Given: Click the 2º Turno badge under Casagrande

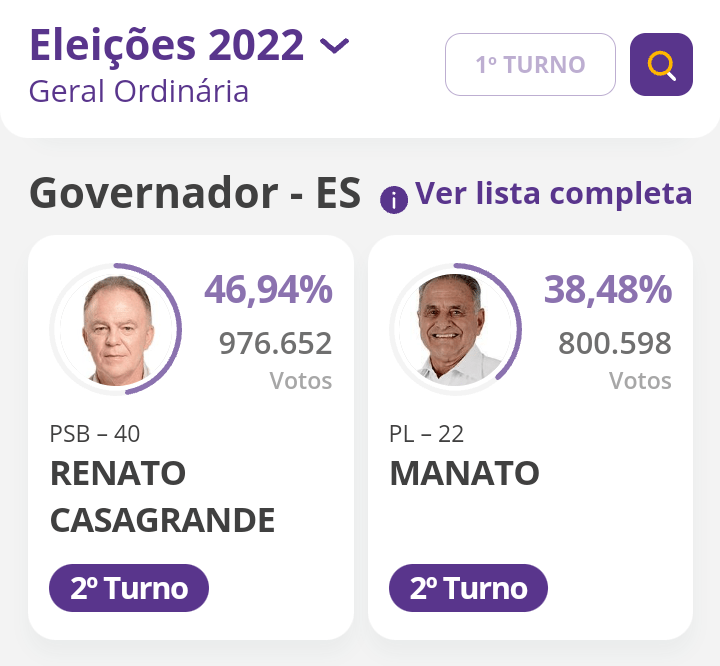Looking at the screenshot, I should click(x=129, y=588).
